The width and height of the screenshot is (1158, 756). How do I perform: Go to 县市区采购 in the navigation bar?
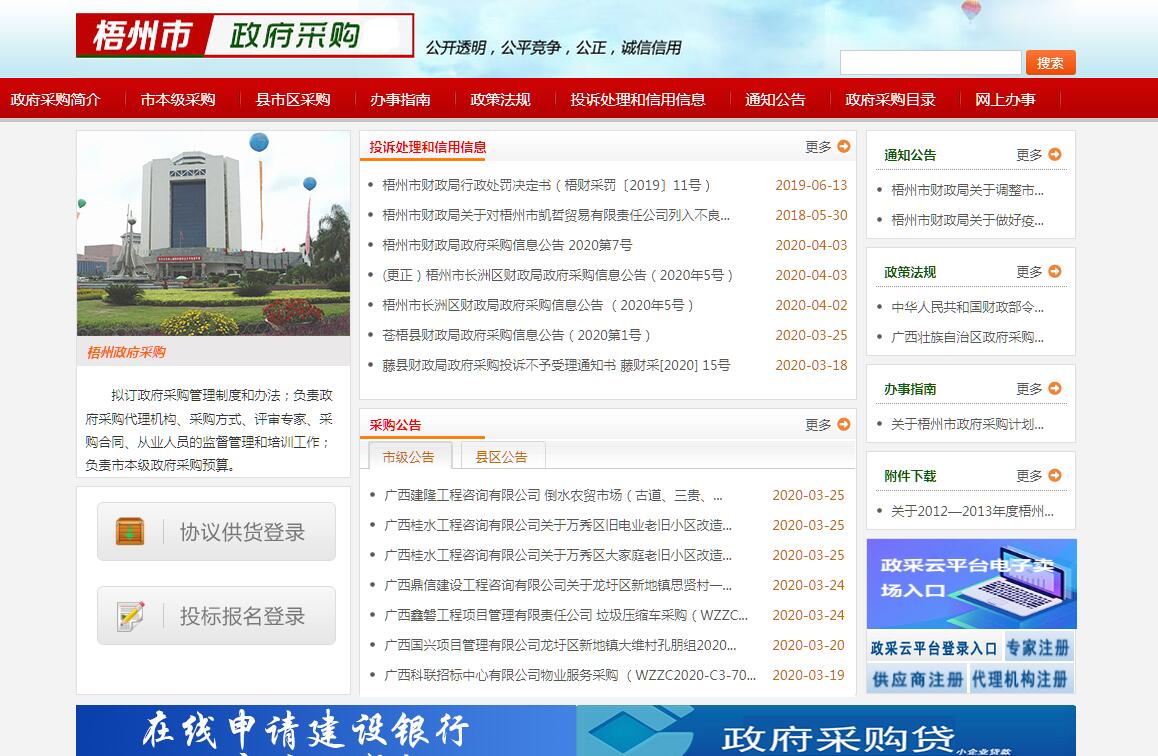[292, 99]
